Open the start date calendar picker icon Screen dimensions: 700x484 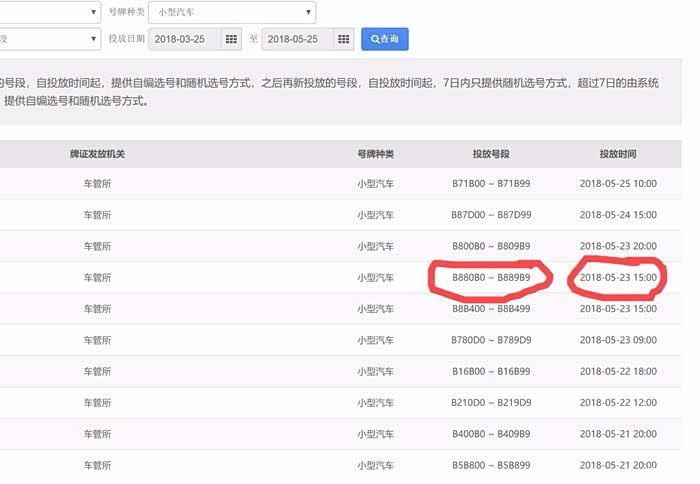tap(232, 39)
